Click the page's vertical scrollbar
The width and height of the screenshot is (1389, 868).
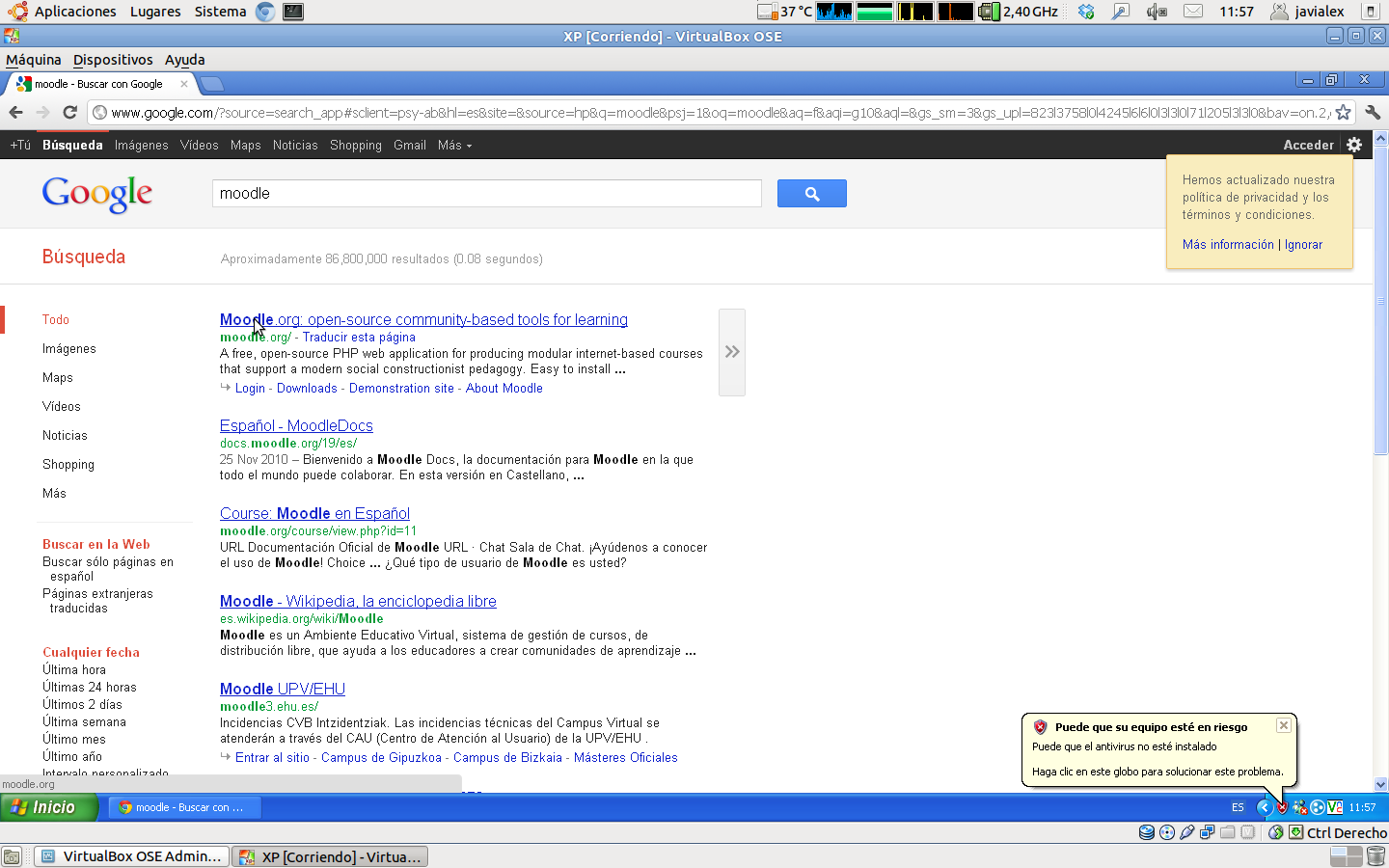(1380, 301)
